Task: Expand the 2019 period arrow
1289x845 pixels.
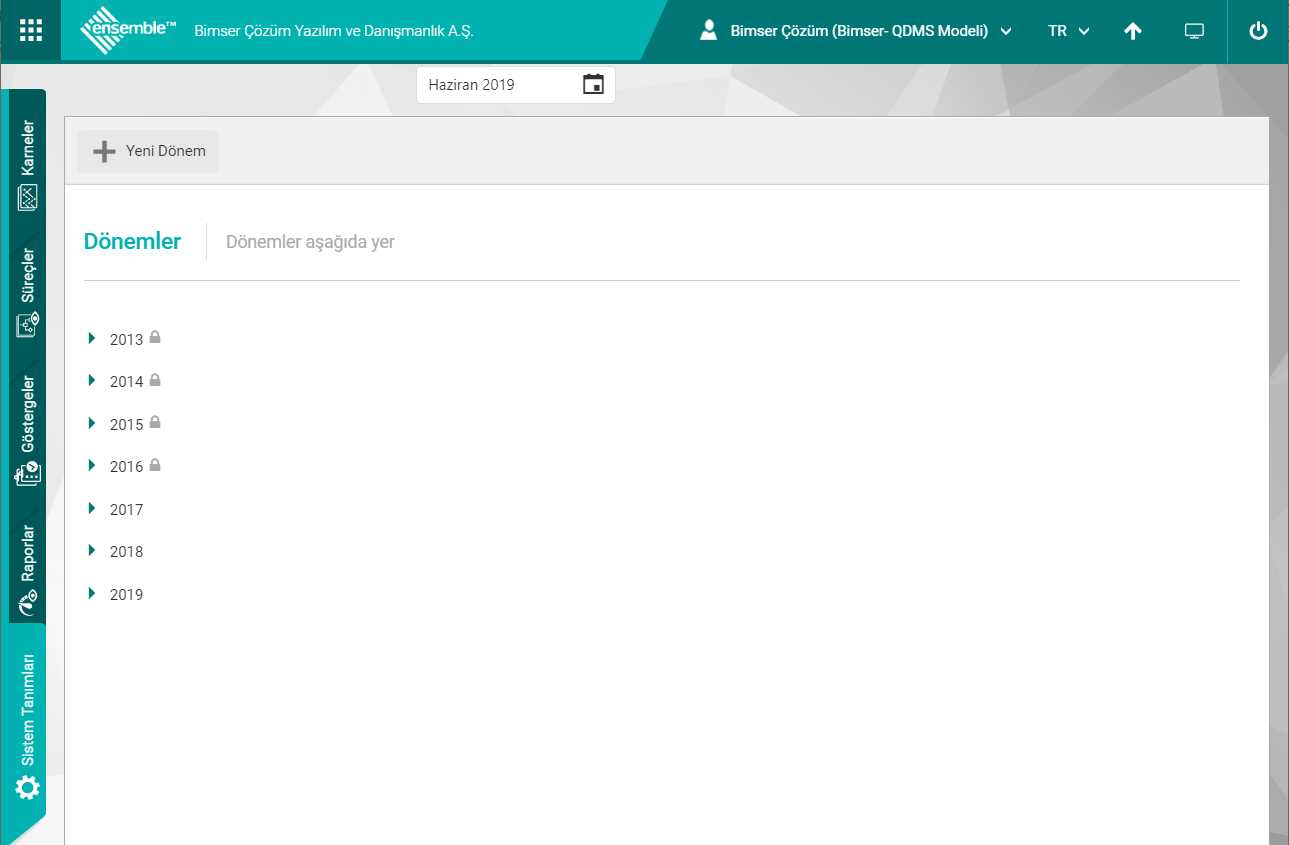Action: tap(92, 594)
